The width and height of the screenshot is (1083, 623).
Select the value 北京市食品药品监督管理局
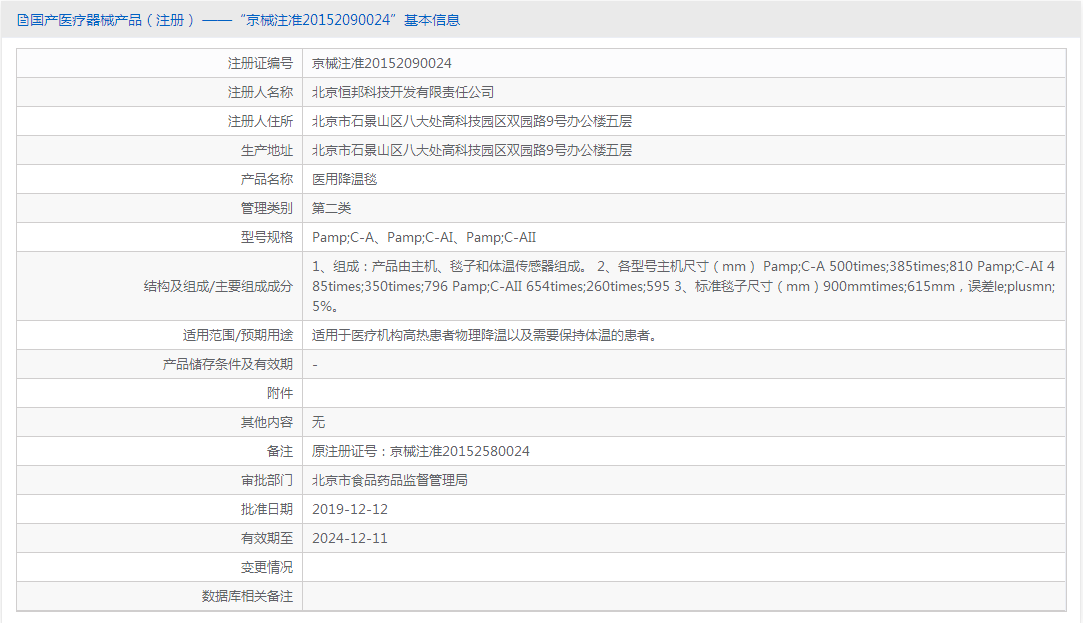click(x=390, y=481)
